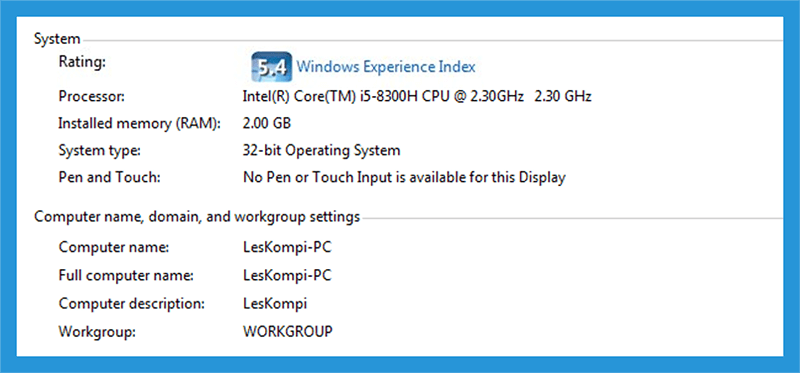
Task: Click the 5.4 rating badge icon
Action: coord(272,67)
